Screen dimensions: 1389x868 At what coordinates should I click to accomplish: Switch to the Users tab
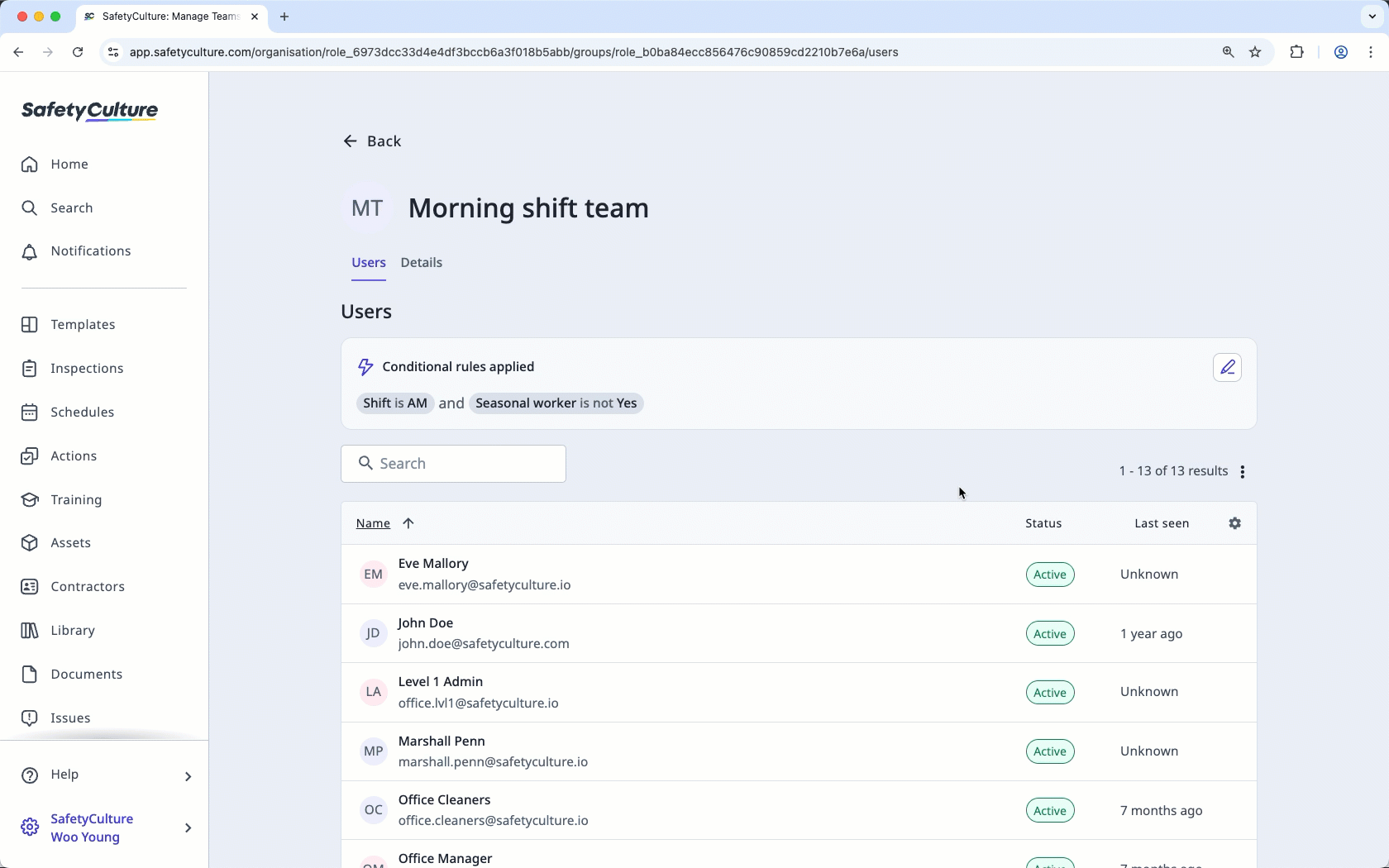pos(369,263)
